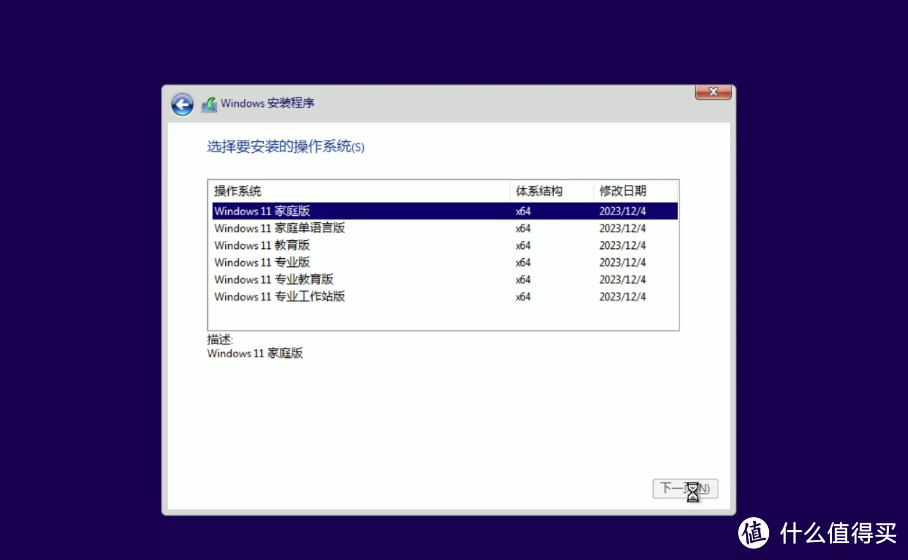This screenshot has width=908, height=560.
Task: Click date 2023/12/4 in 专业工作站版 row
Action: (x=623, y=297)
